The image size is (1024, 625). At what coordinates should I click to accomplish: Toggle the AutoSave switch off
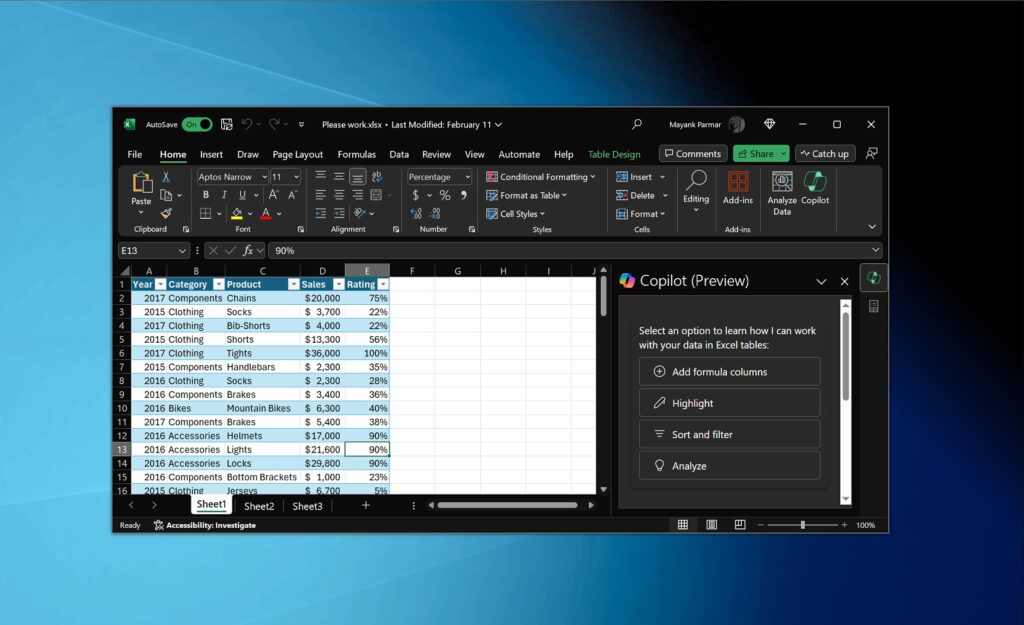[197, 124]
